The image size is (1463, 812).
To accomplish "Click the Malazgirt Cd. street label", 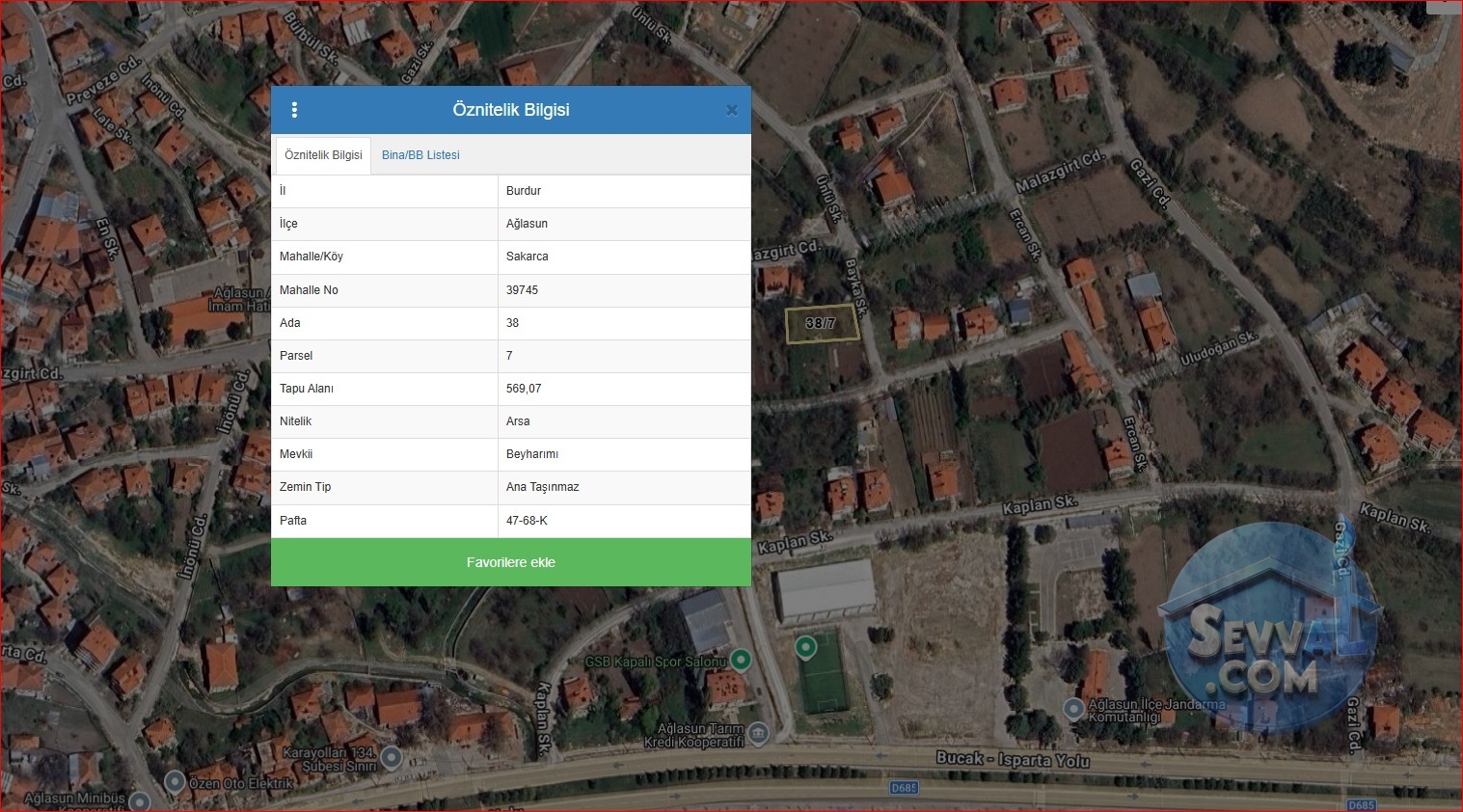I will (x=1059, y=171).
